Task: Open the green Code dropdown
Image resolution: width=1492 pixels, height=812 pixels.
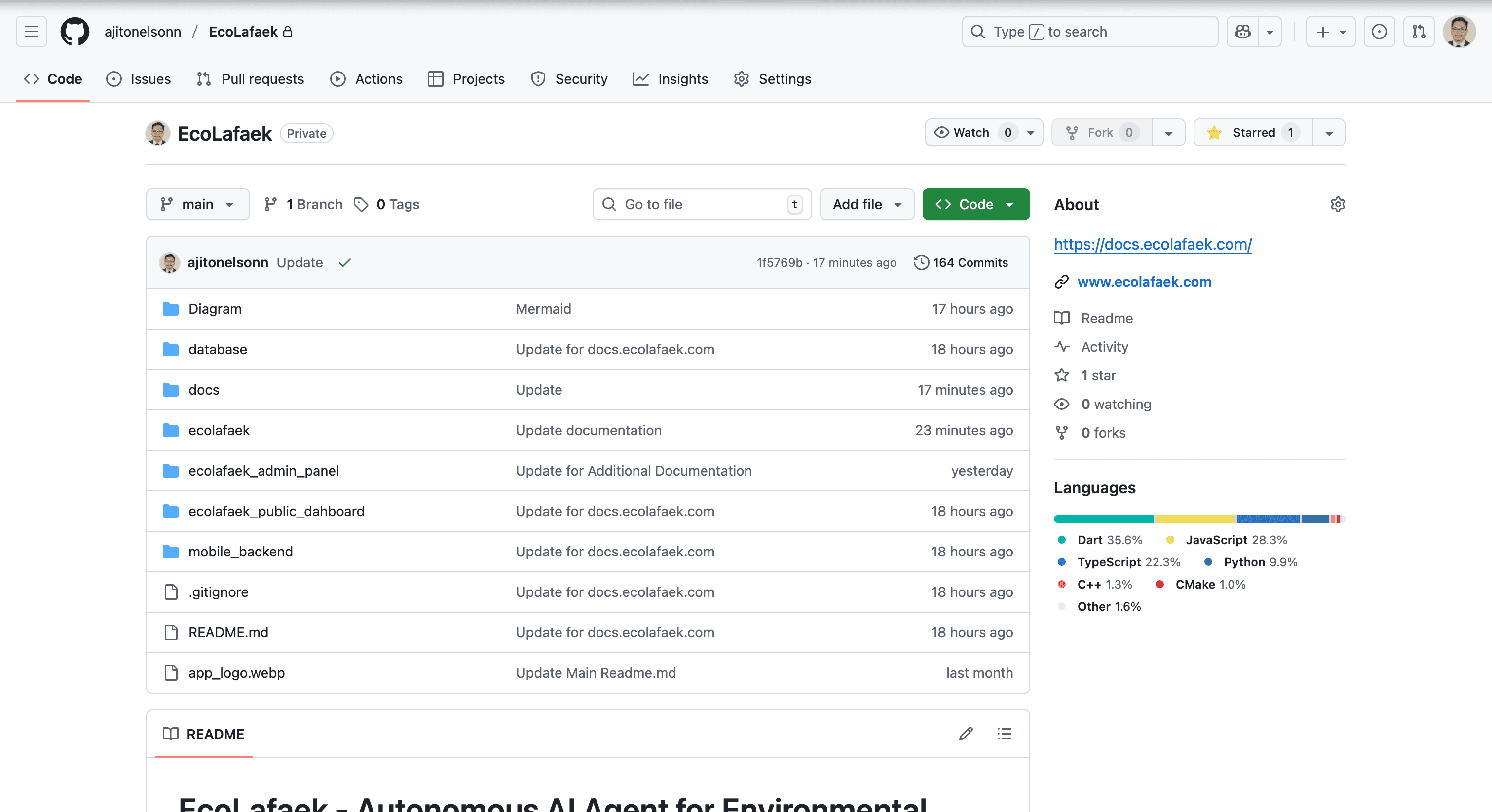Action: coord(975,204)
